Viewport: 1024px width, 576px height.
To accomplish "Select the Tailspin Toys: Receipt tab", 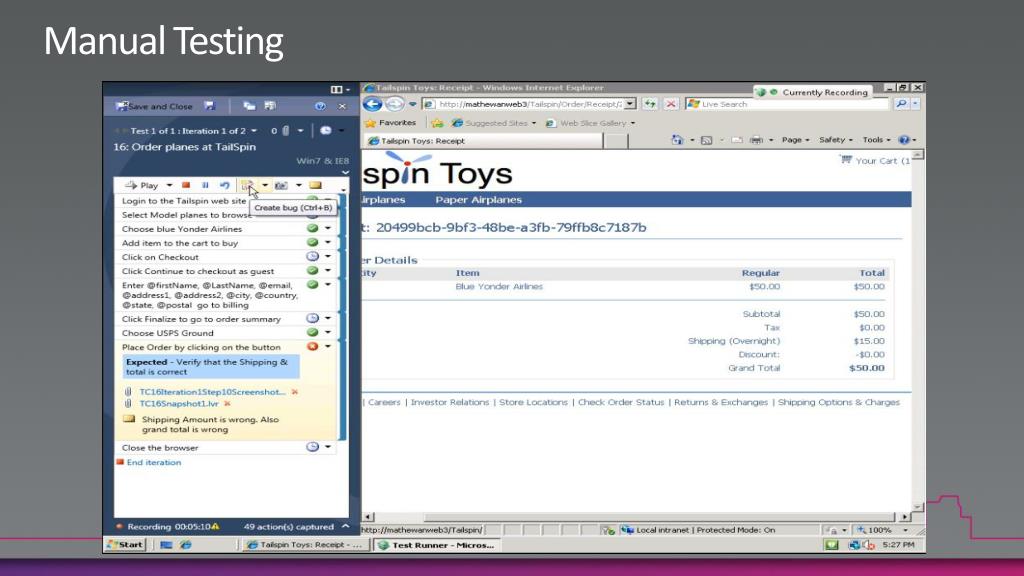I will (483, 140).
